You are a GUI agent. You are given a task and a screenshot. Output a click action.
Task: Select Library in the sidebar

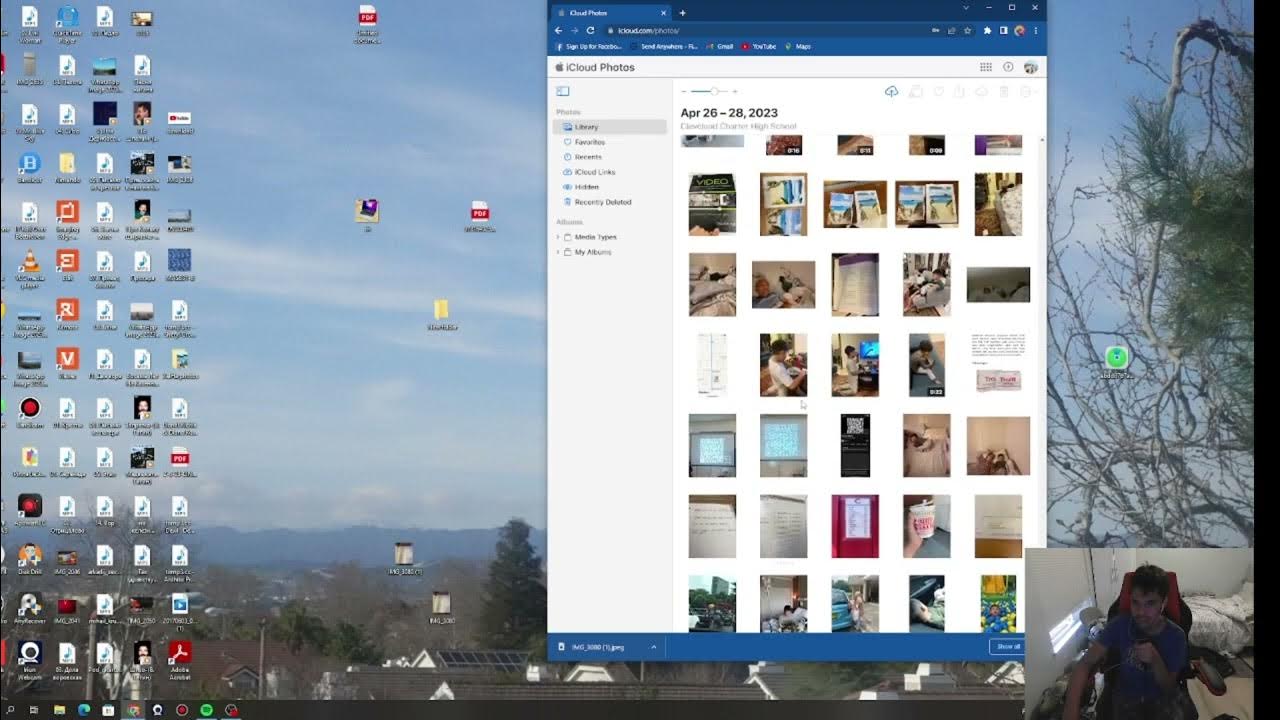610,127
